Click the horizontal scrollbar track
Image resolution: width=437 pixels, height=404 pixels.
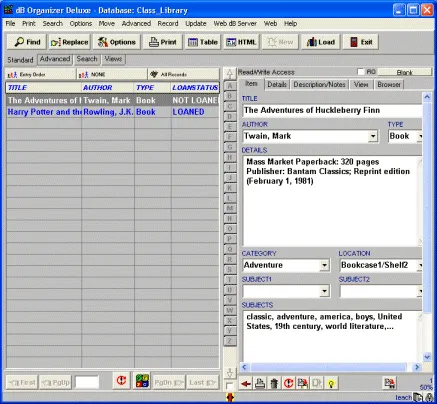pyautogui.click(x=328, y=367)
